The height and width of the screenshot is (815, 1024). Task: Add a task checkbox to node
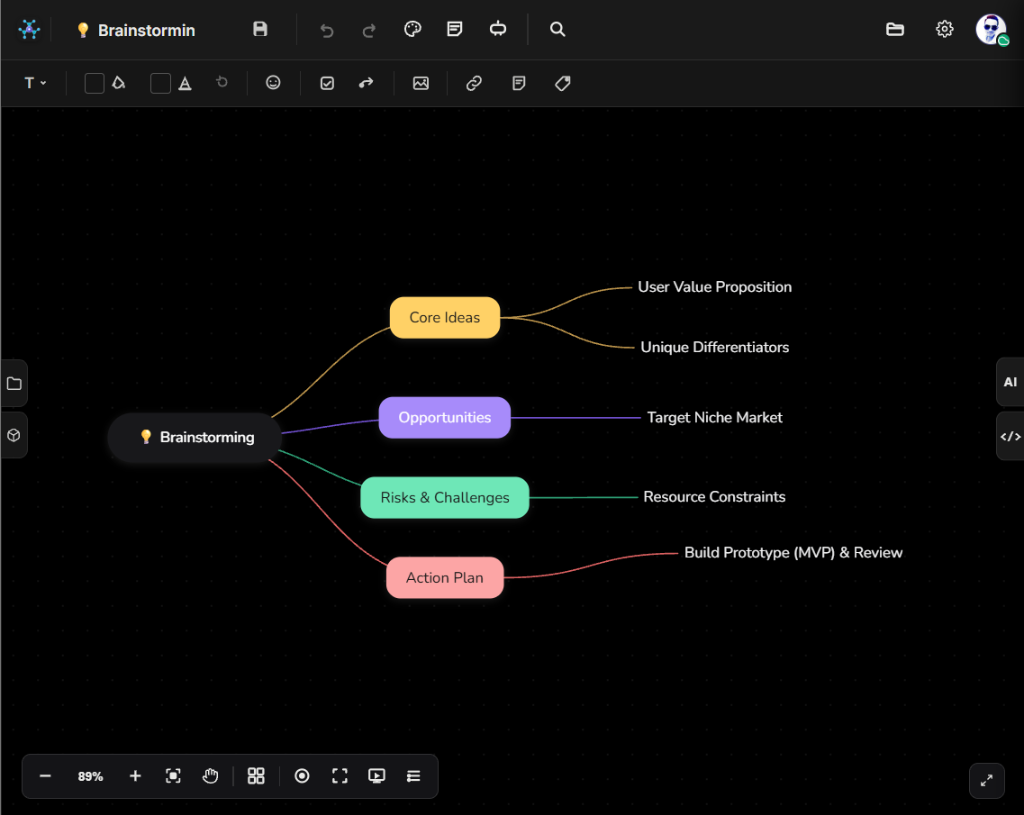pyautogui.click(x=327, y=83)
